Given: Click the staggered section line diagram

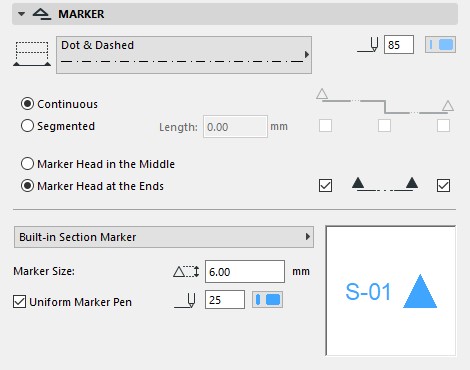Looking at the screenshot, I should [x=385, y=101].
